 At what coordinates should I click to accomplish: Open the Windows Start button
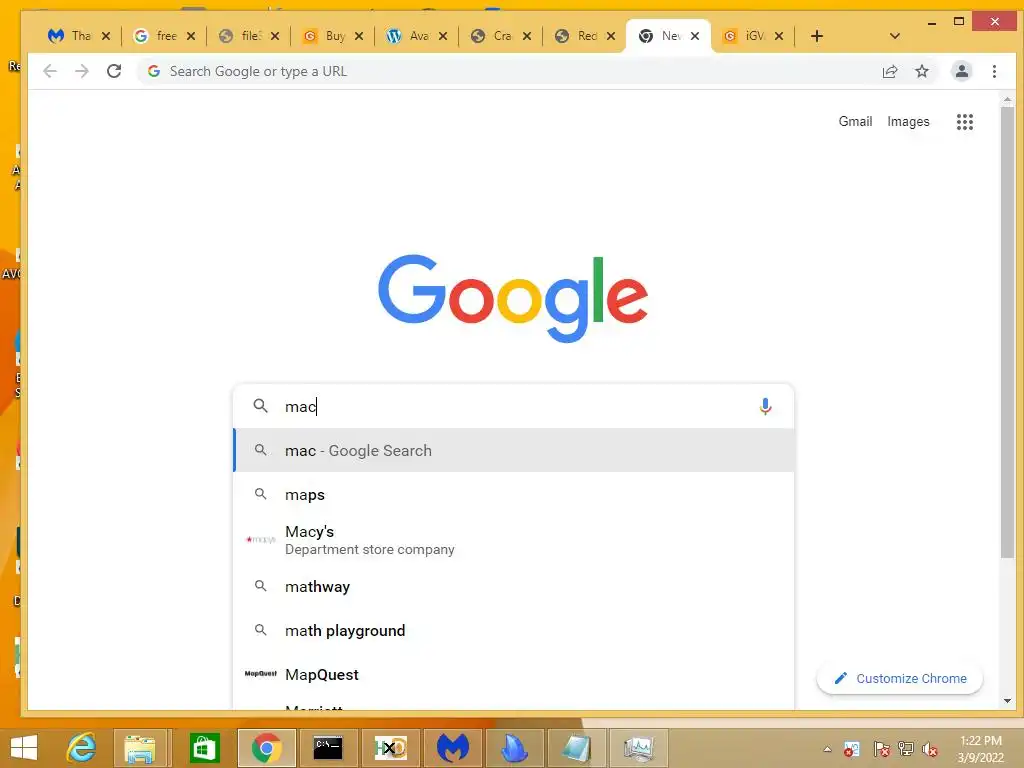pyautogui.click(x=24, y=748)
